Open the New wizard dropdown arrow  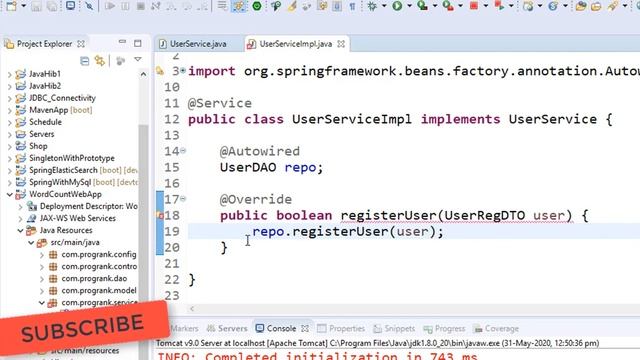click(23, 6)
